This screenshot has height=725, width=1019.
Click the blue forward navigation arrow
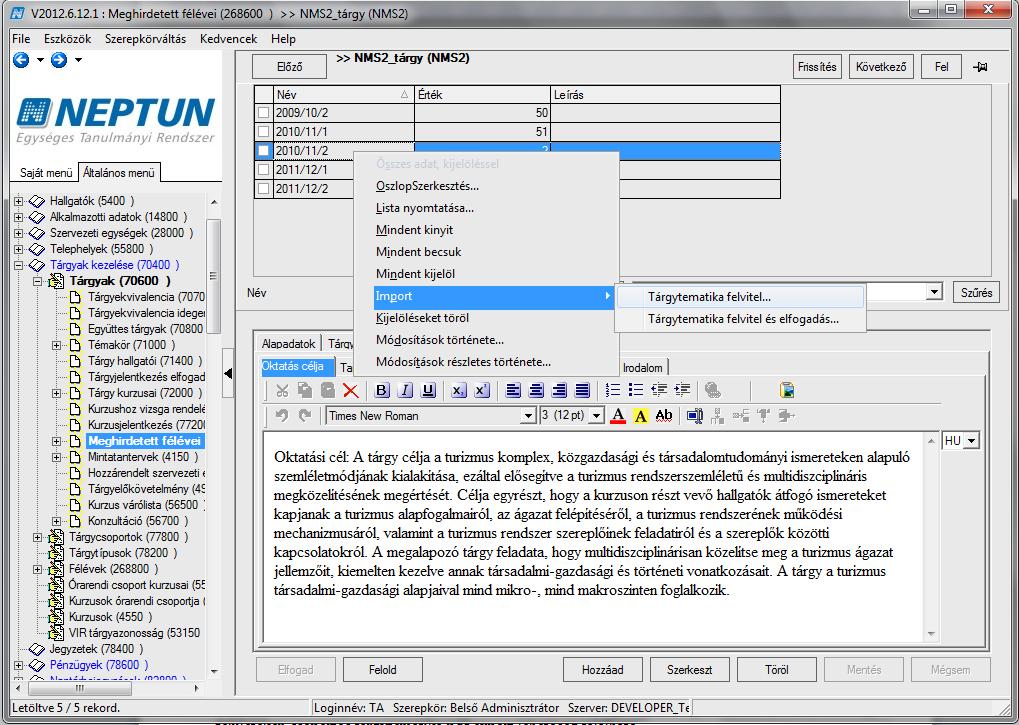[x=59, y=60]
